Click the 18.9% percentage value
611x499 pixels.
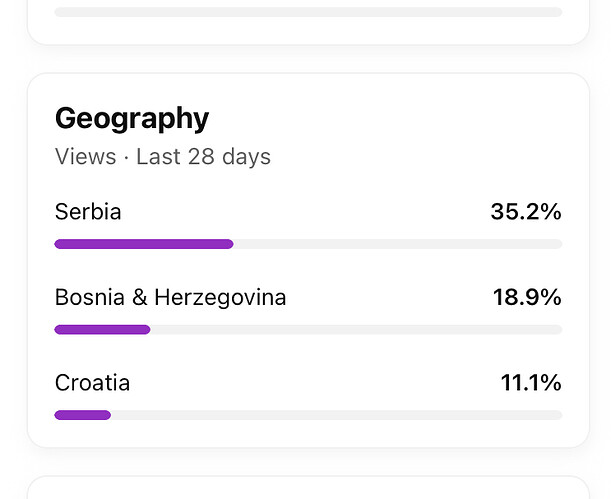click(x=527, y=297)
